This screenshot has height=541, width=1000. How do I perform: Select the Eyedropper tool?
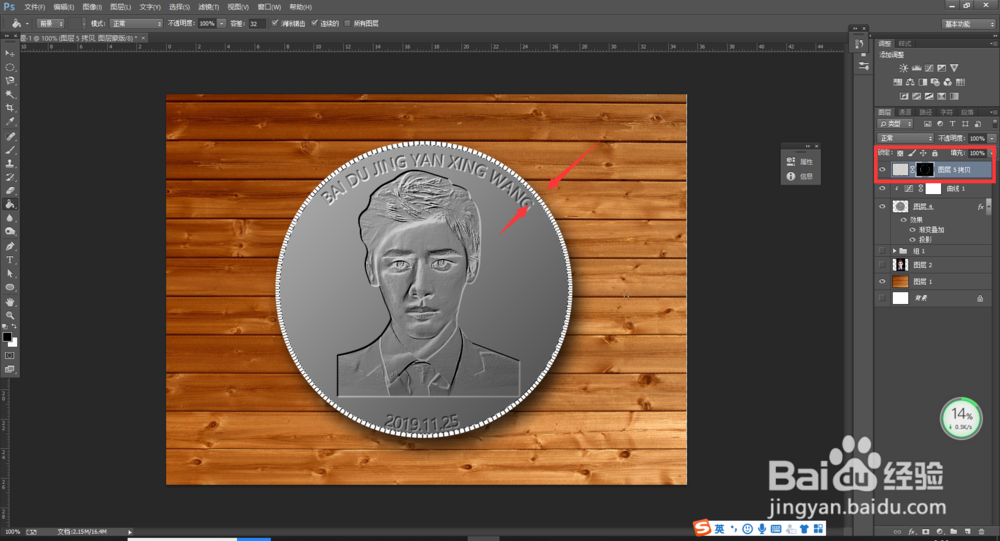pos(10,121)
